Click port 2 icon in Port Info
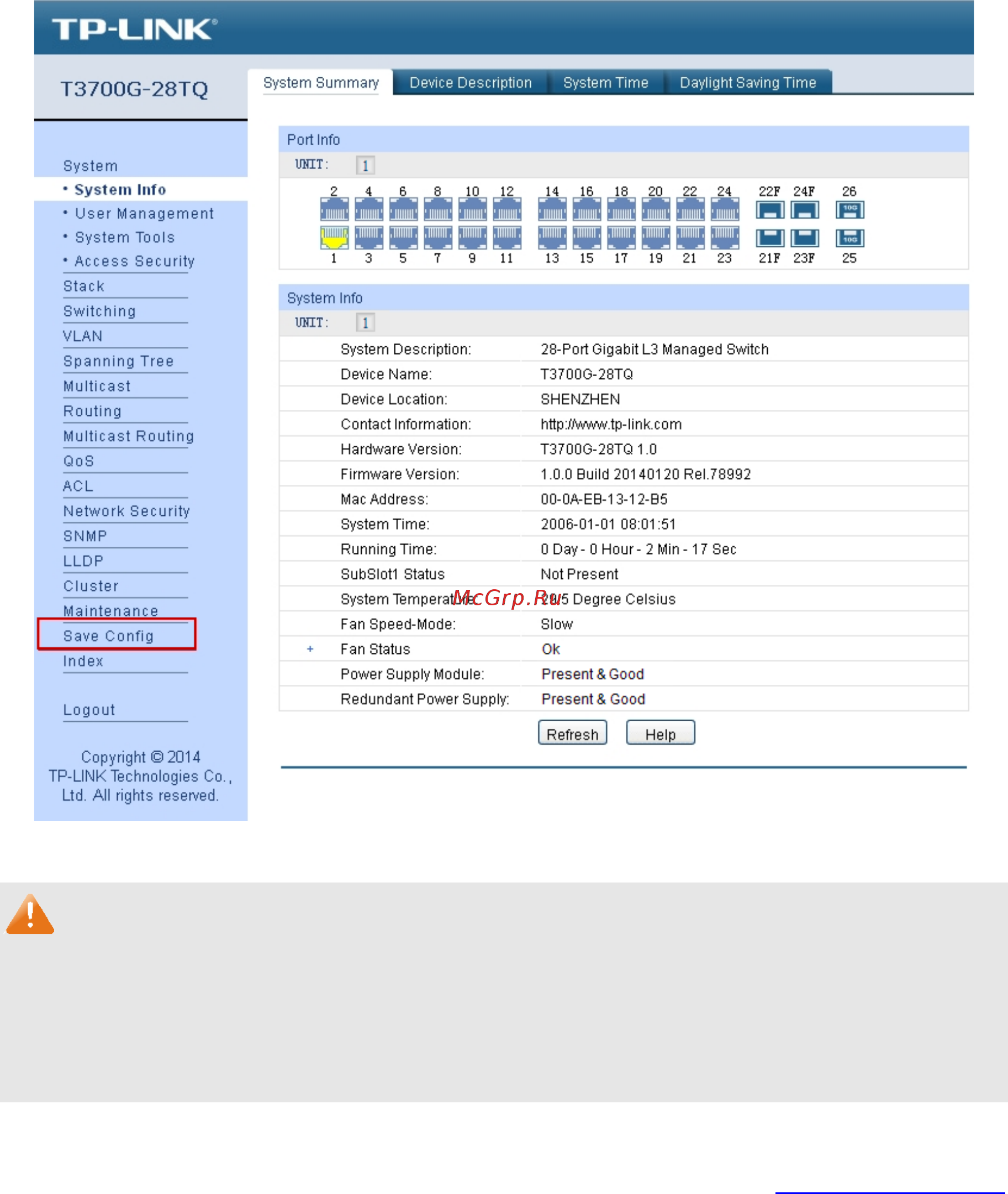The image size is (1008, 1194). pos(334,210)
